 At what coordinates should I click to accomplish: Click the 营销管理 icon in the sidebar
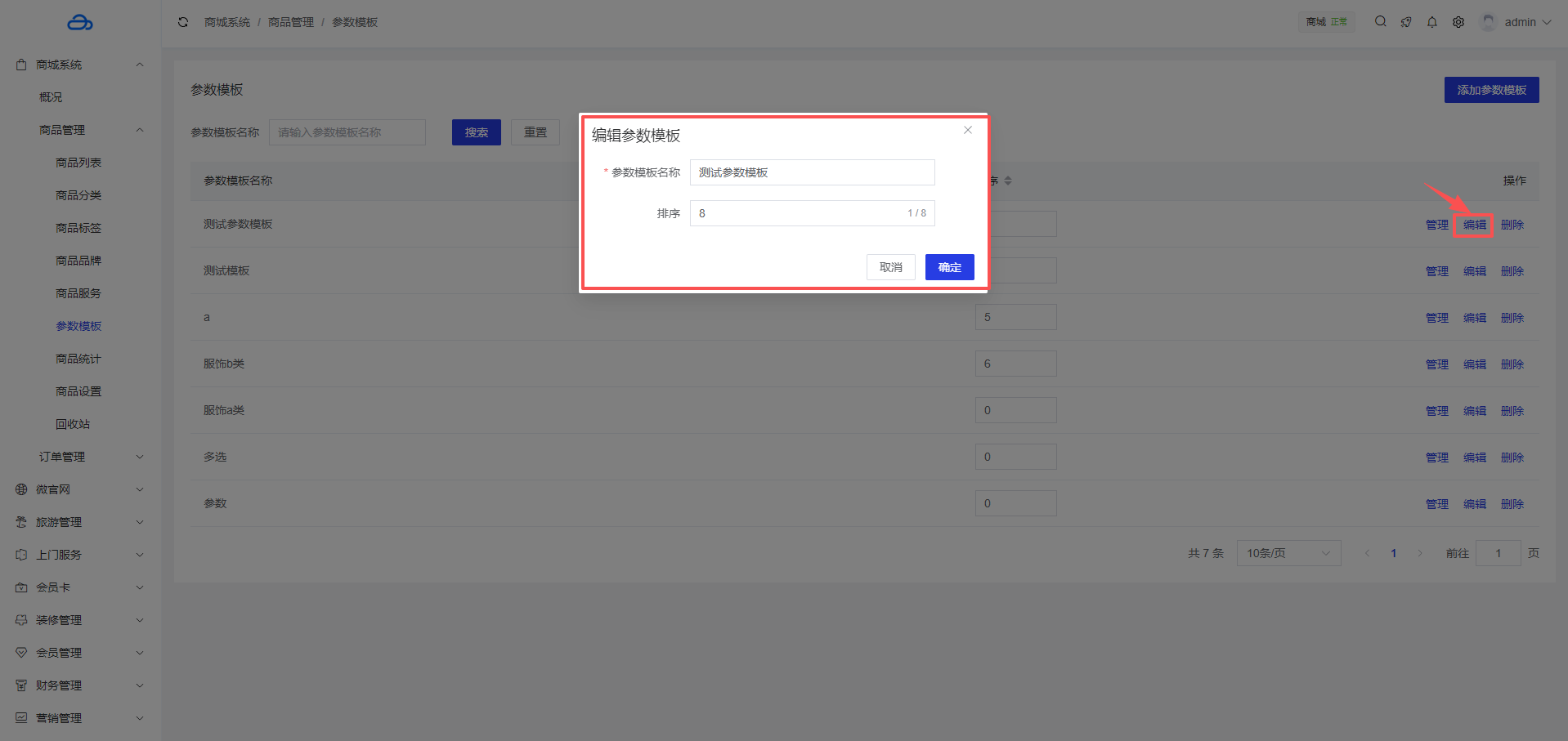pos(21,718)
